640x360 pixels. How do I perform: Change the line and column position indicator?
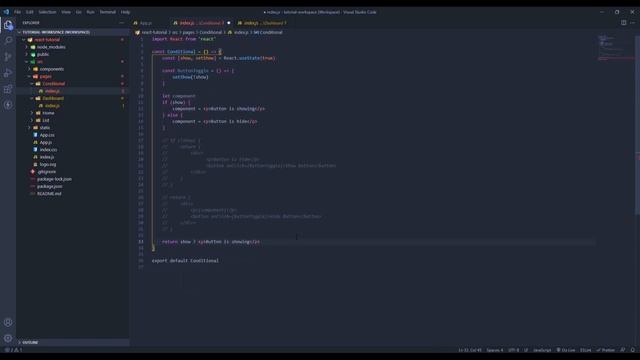tap(470, 350)
